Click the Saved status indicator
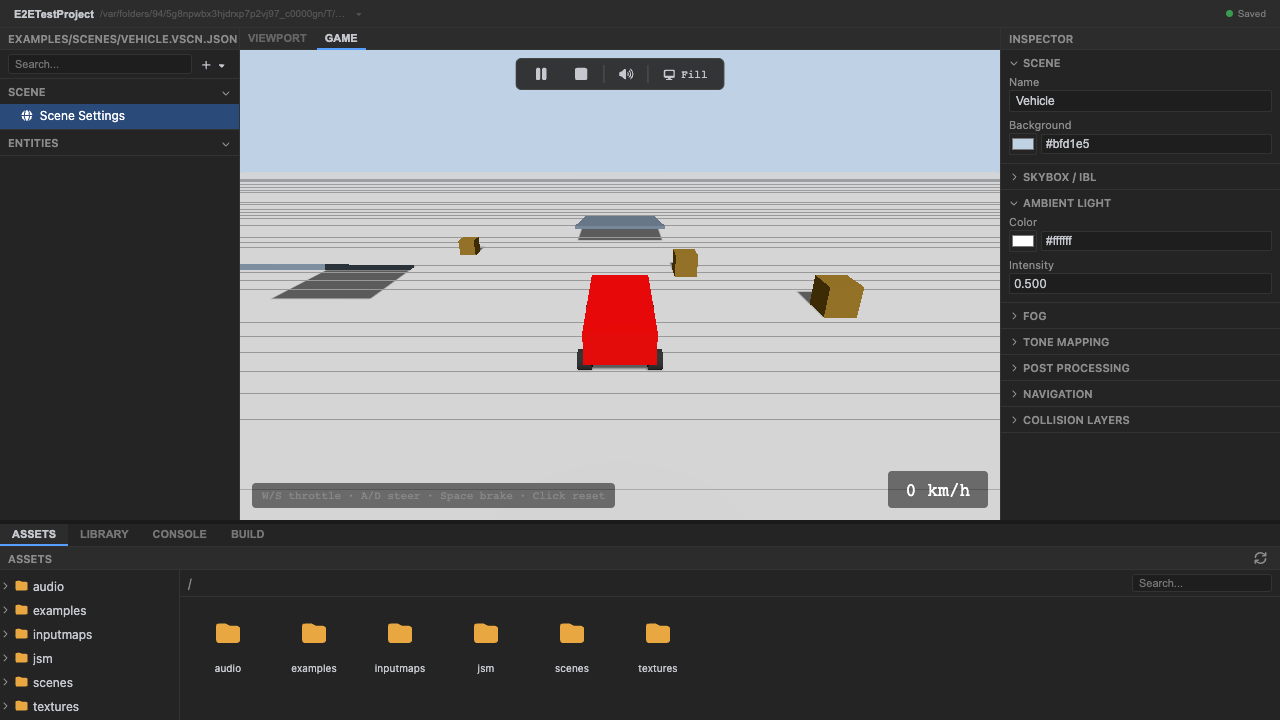Image resolution: width=1280 pixels, height=720 pixels. pos(1246,14)
